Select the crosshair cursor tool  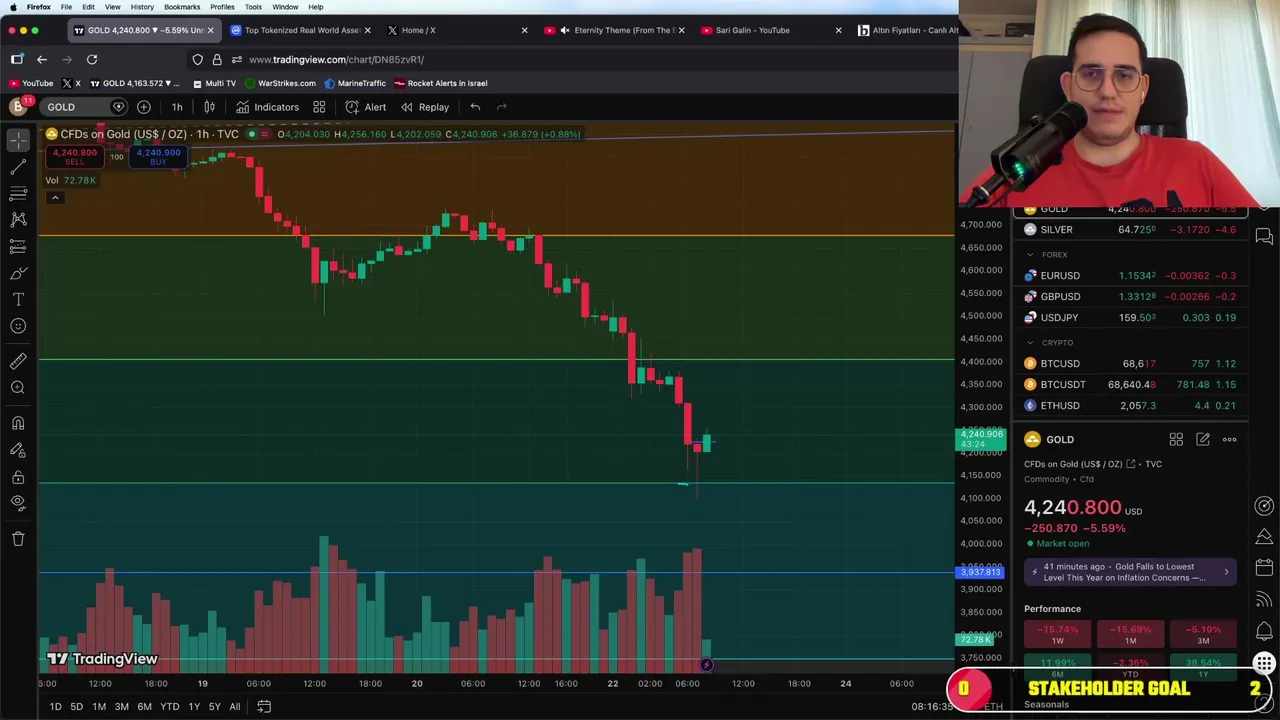click(x=18, y=141)
